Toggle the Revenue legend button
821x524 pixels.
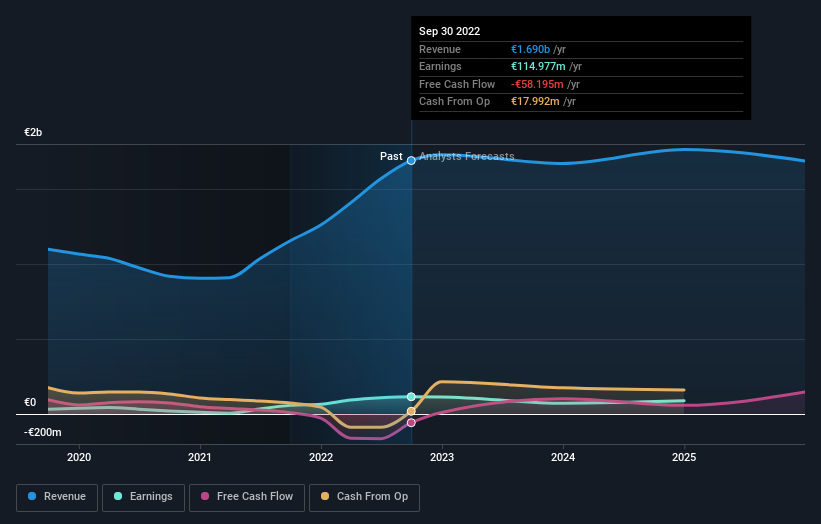57,497
